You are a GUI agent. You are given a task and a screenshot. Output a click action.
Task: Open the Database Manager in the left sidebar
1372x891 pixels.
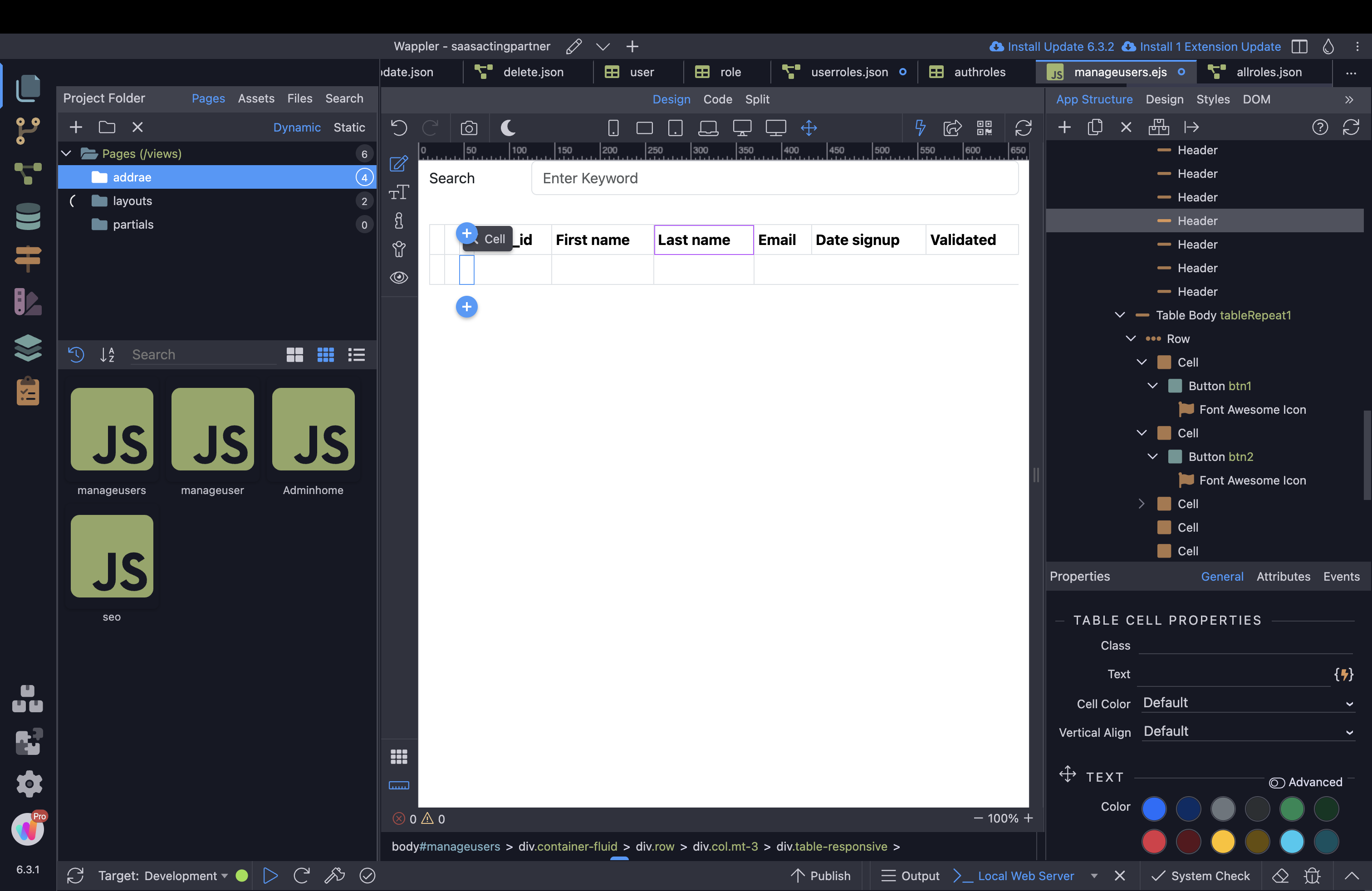pos(28,217)
